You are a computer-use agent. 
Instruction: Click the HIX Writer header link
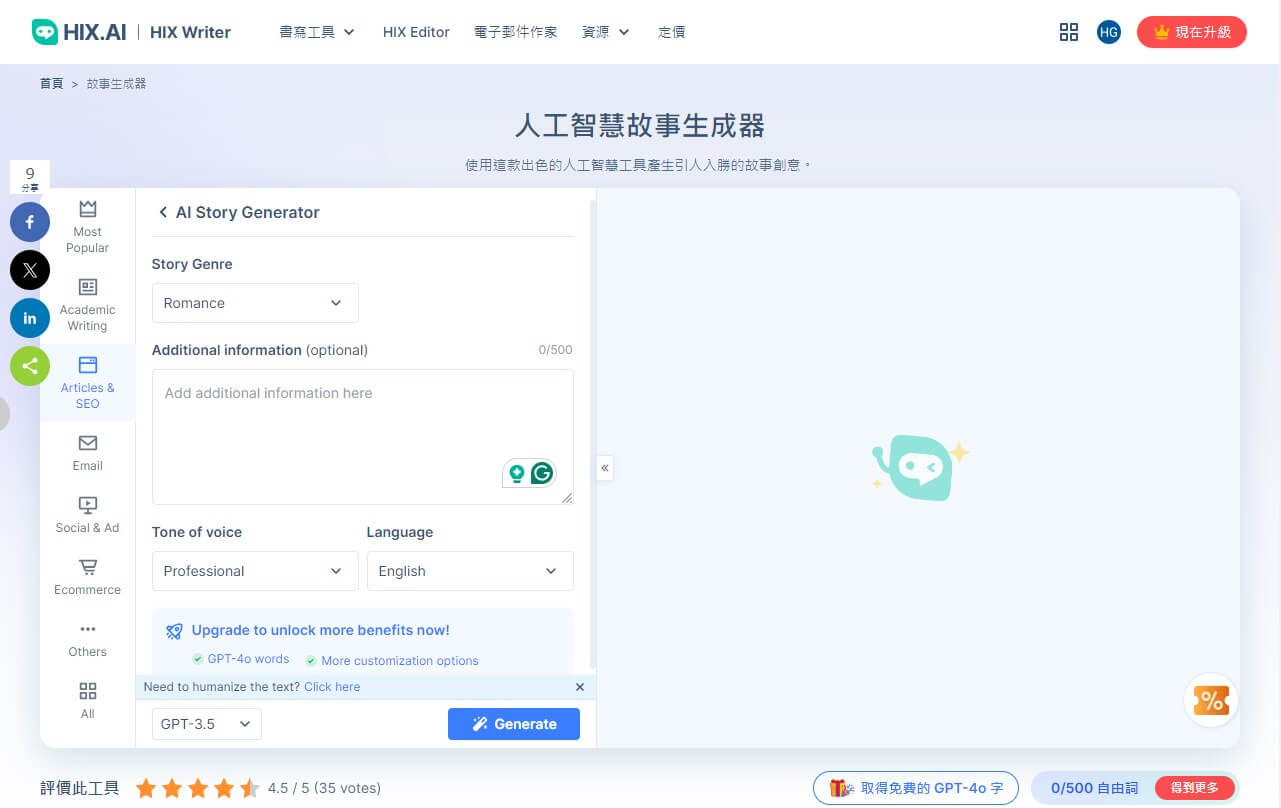[190, 32]
